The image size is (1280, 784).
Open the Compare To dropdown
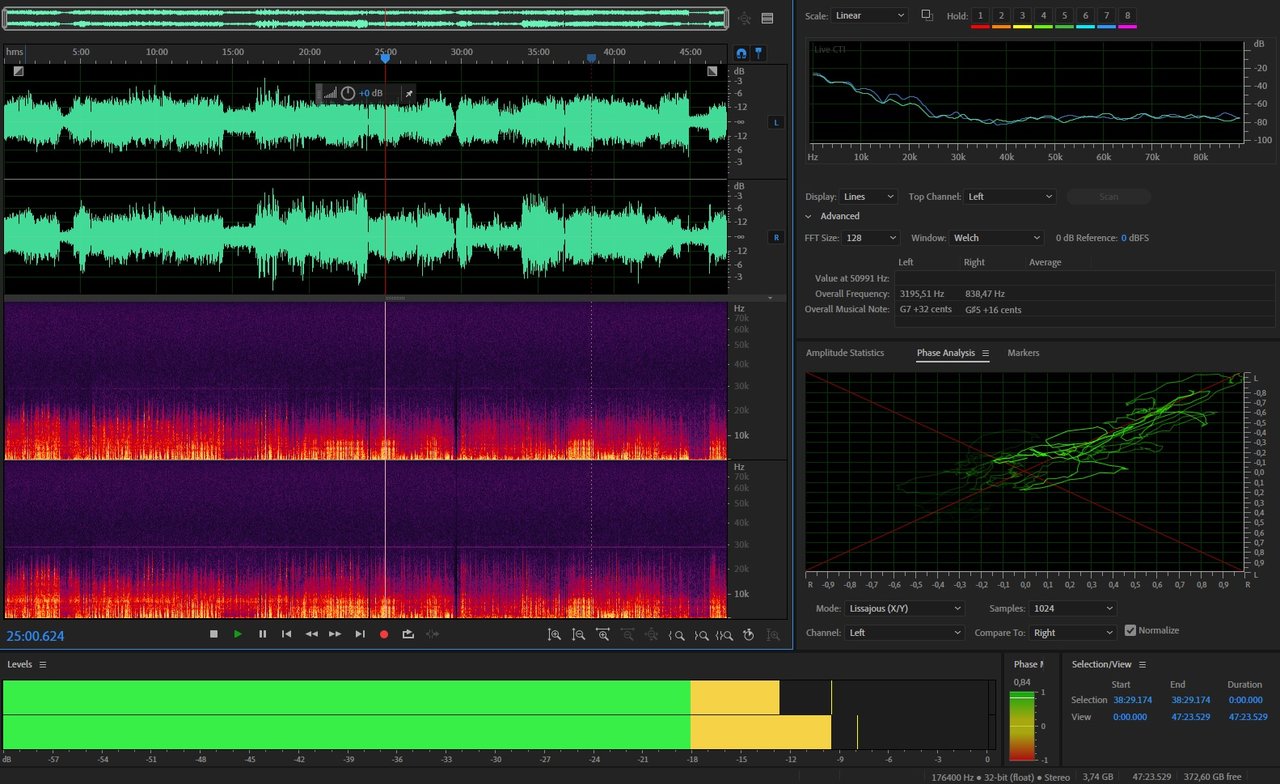[1073, 632]
